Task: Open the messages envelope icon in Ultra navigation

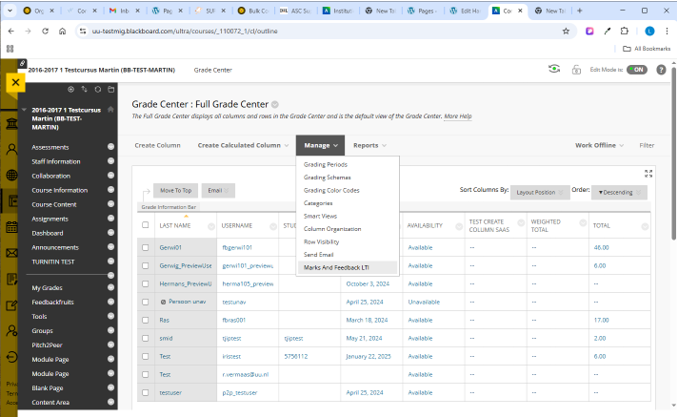Action: coord(12,253)
